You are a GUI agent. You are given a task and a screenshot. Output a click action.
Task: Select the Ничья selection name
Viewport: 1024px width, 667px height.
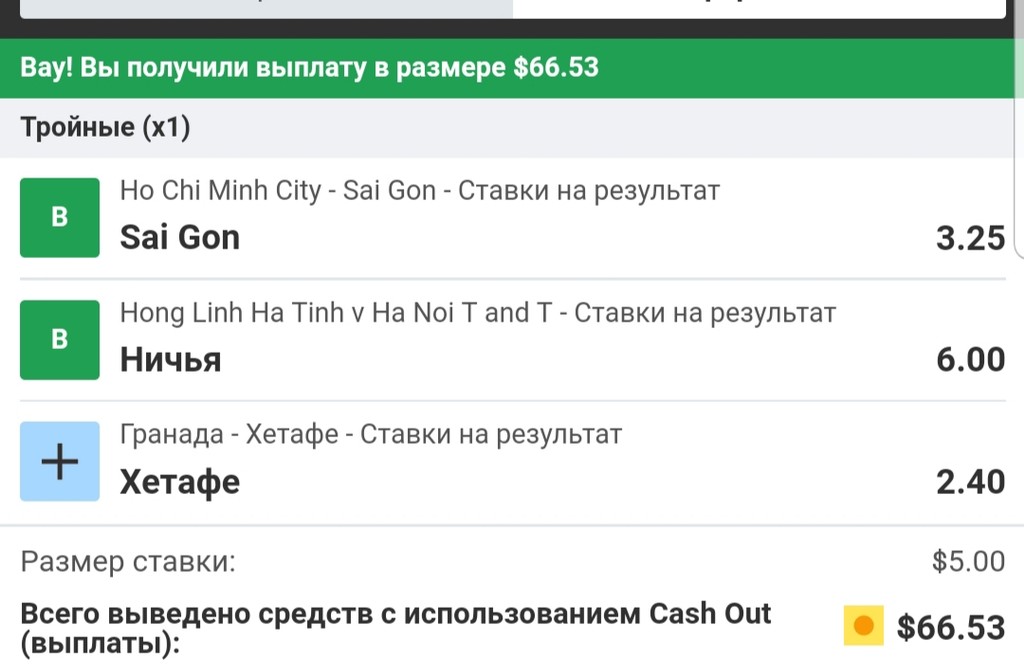(x=170, y=360)
